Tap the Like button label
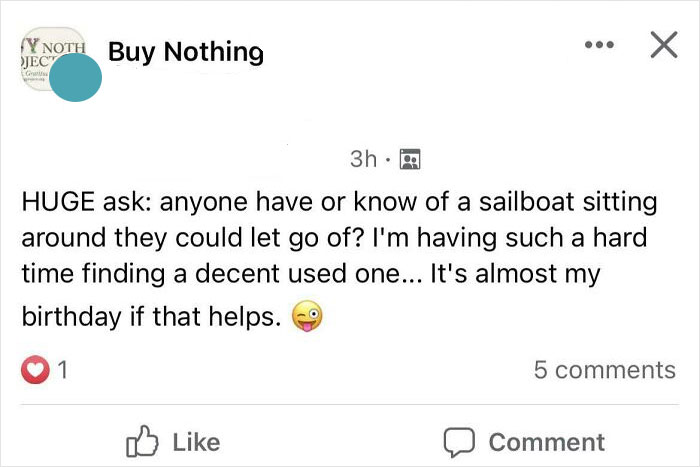The image size is (700, 467). pos(196,442)
